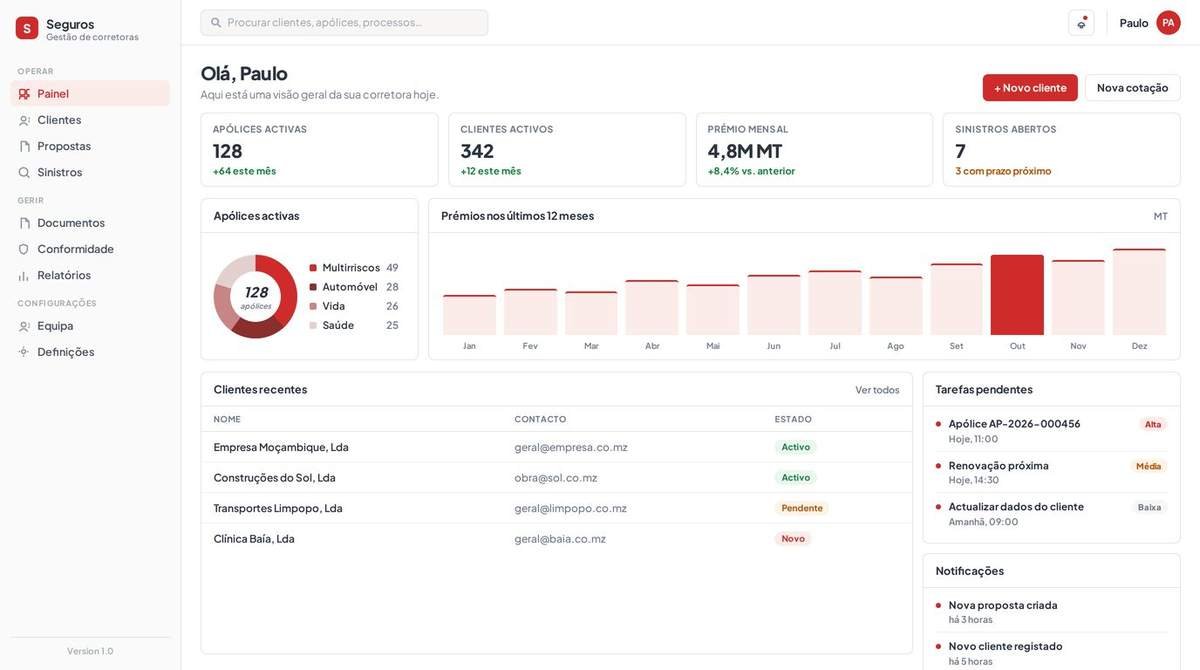
Task: Open notification Nova proposta criada
Action: (1003, 605)
